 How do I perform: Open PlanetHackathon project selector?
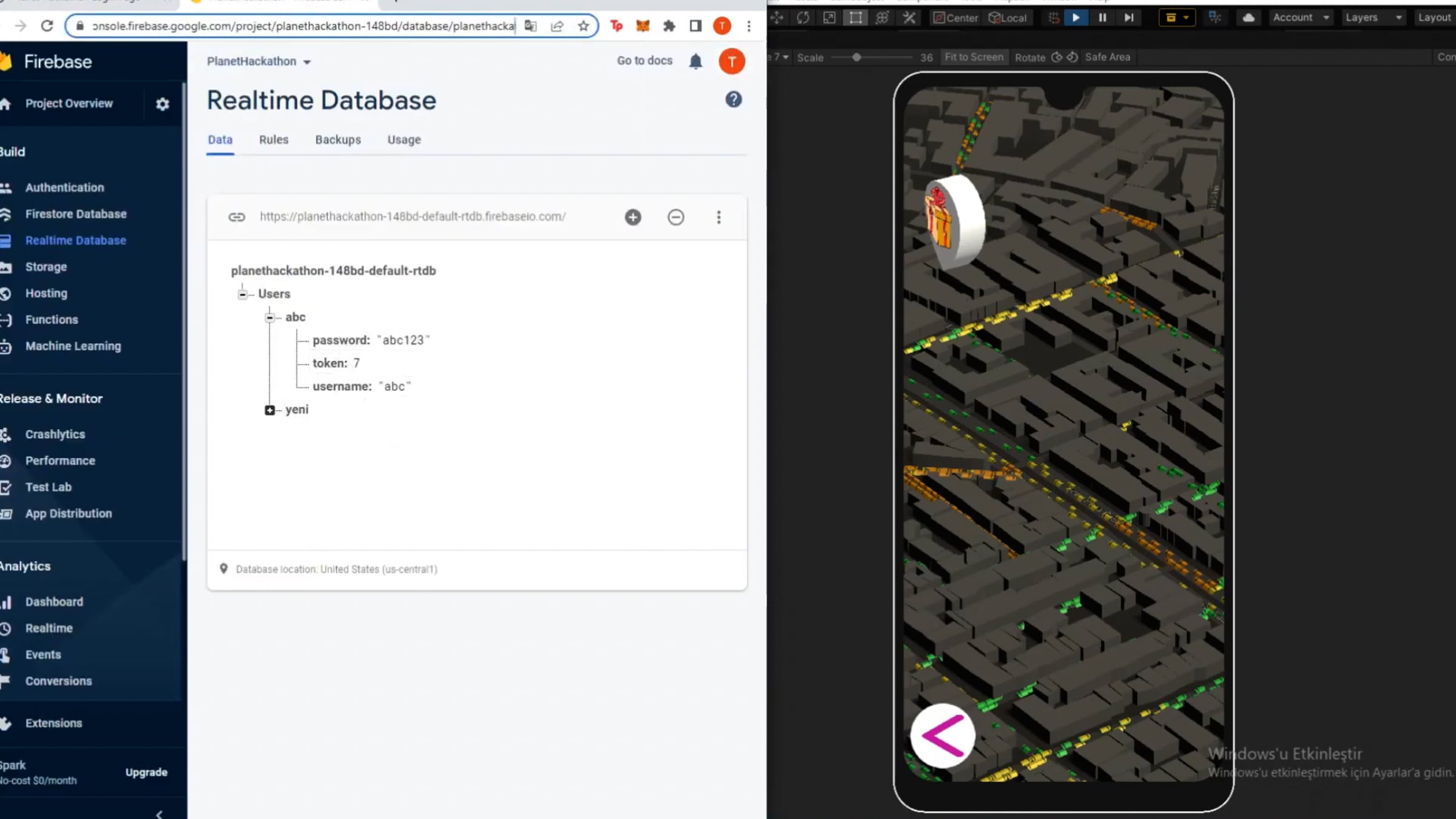pos(259,61)
